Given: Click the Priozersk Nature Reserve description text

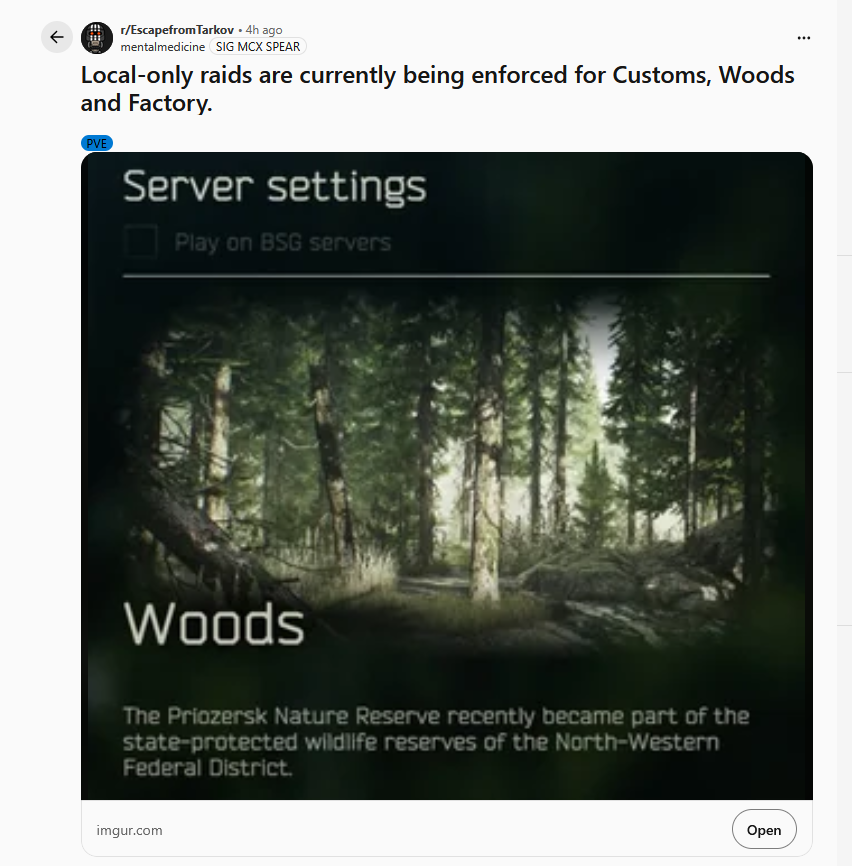Looking at the screenshot, I should pos(436,742).
